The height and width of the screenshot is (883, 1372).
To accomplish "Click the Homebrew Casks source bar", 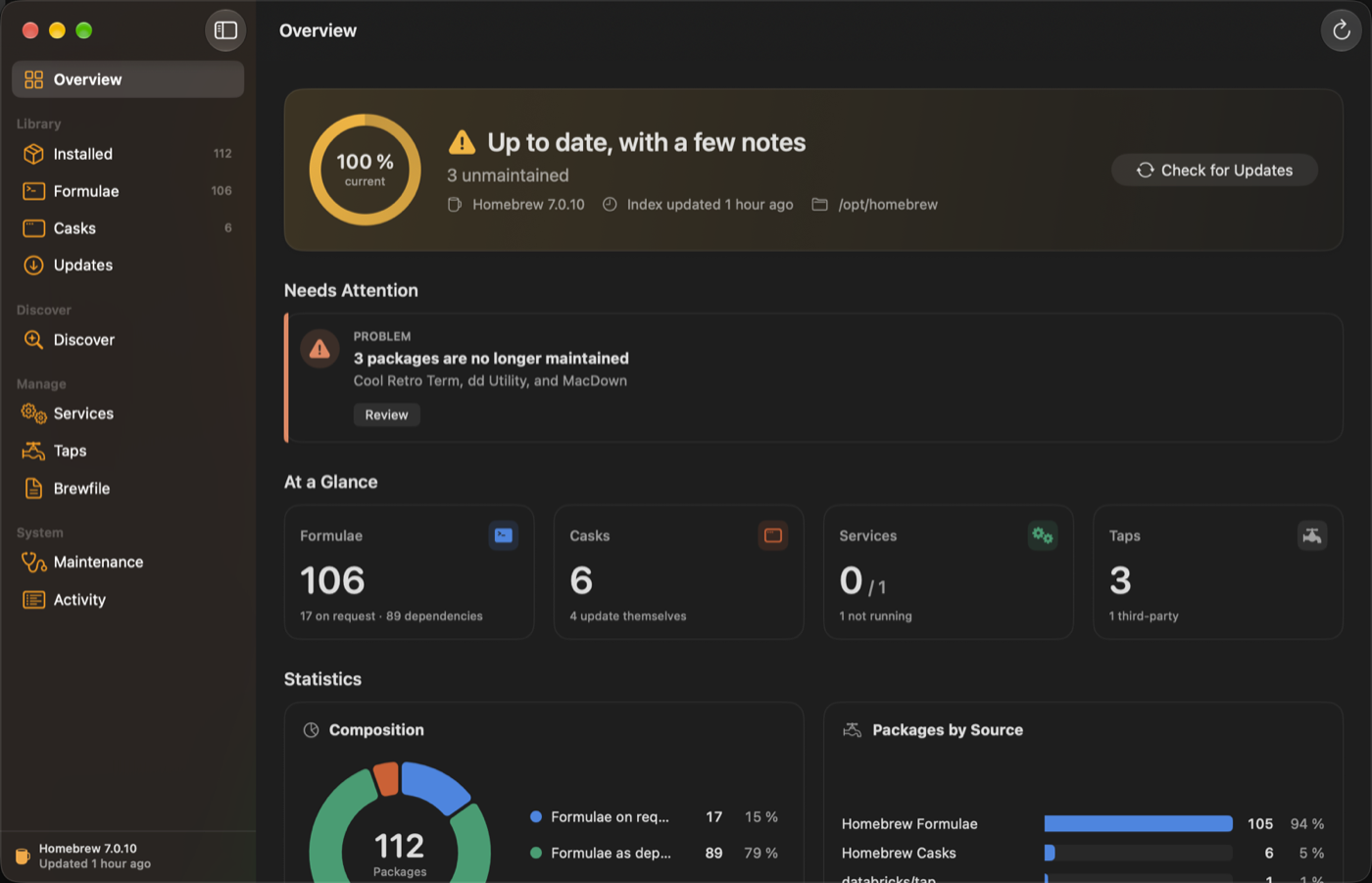I will coord(1139,853).
